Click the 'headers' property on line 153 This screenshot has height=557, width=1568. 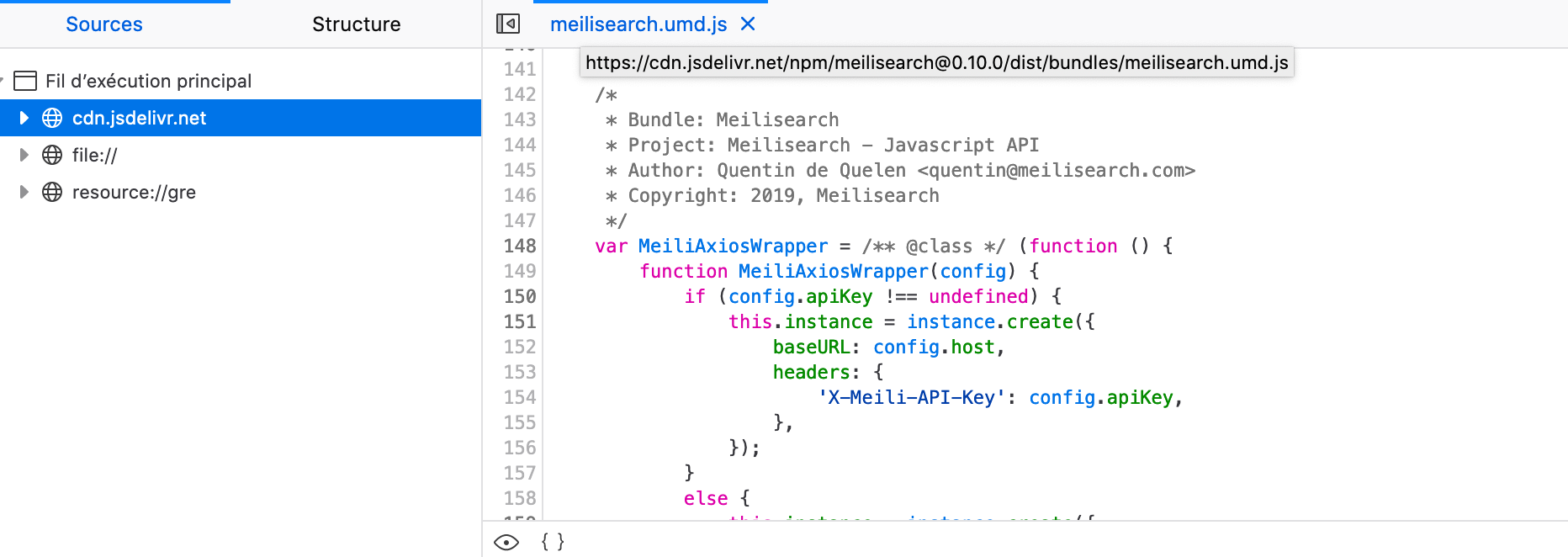pyautogui.click(x=811, y=372)
